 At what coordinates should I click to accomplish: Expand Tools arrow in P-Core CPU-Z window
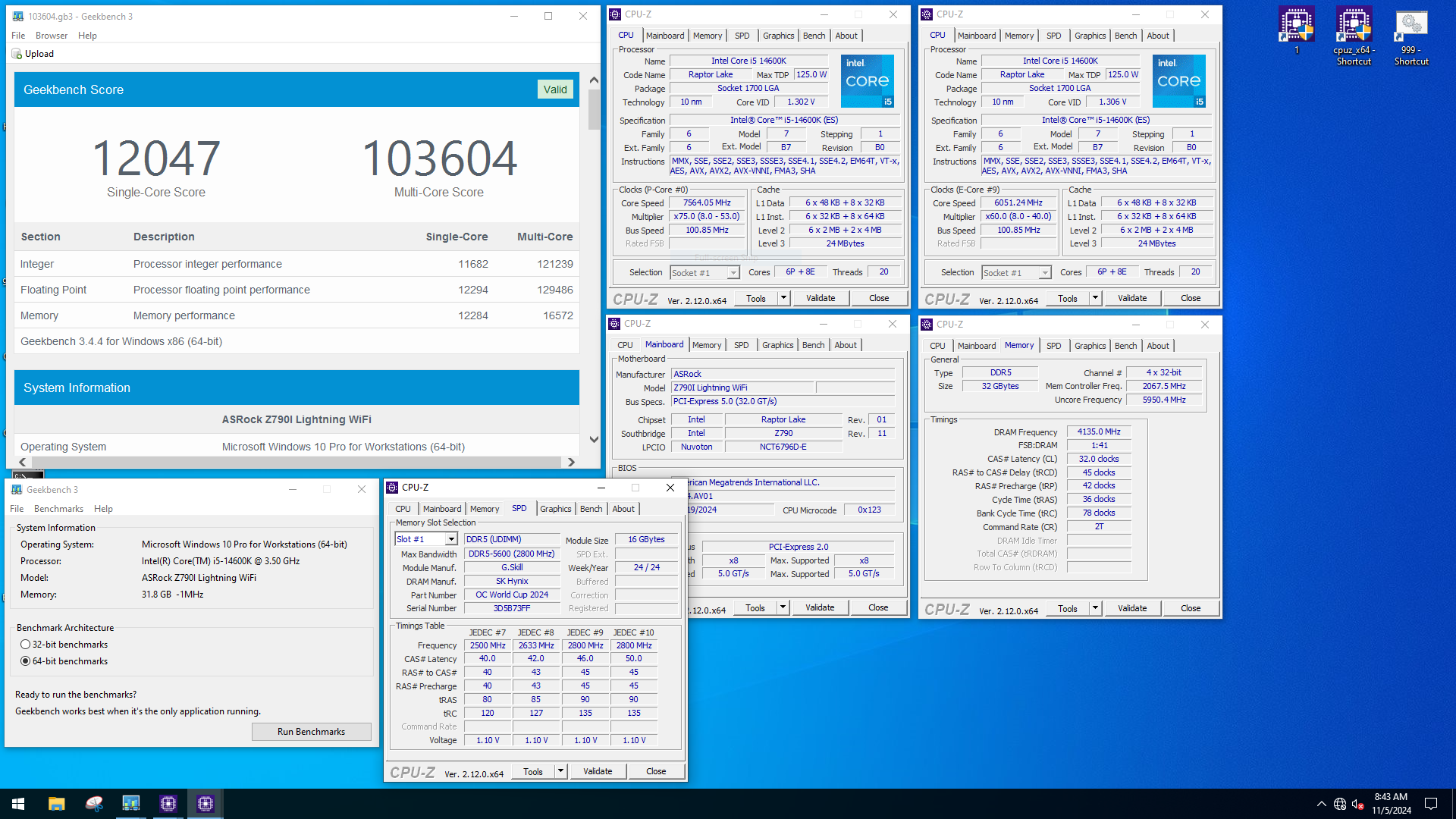click(x=783, y=298)
